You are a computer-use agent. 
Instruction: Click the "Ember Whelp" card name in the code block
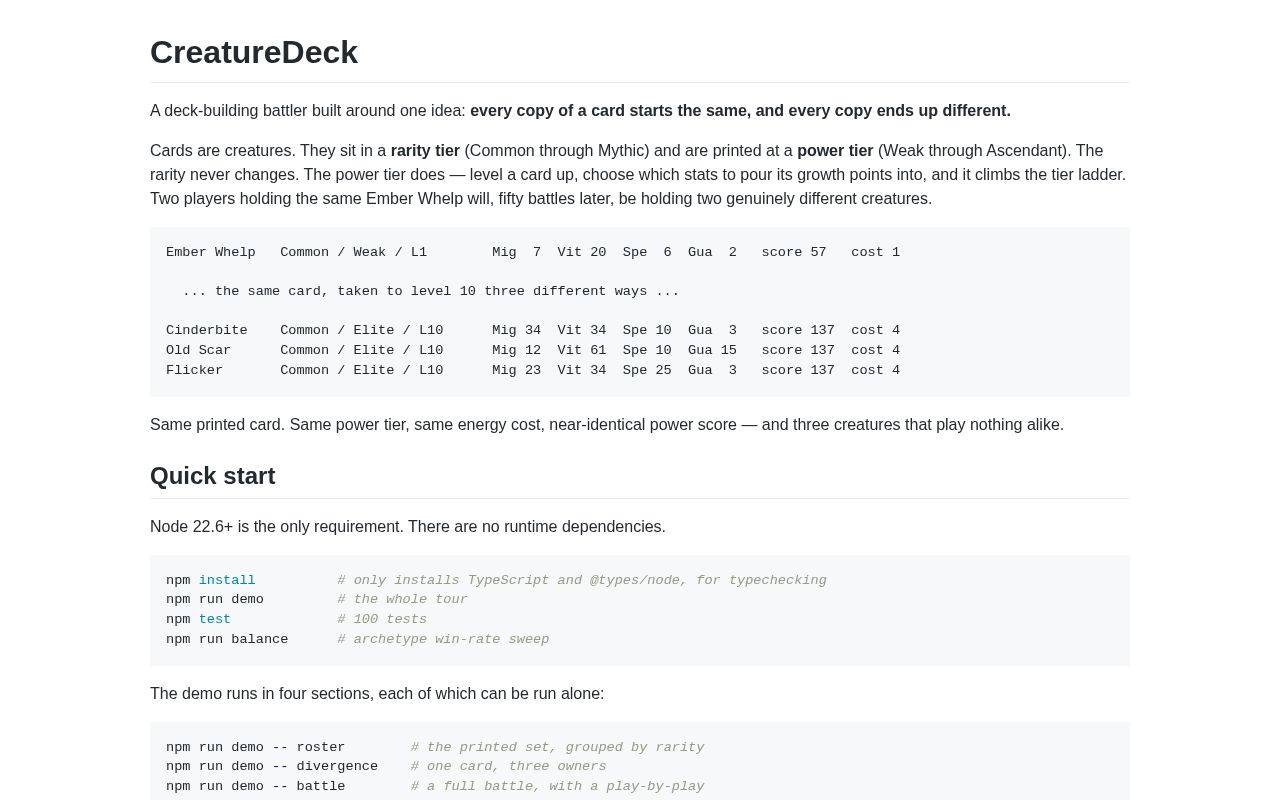[x=211, y=253]
